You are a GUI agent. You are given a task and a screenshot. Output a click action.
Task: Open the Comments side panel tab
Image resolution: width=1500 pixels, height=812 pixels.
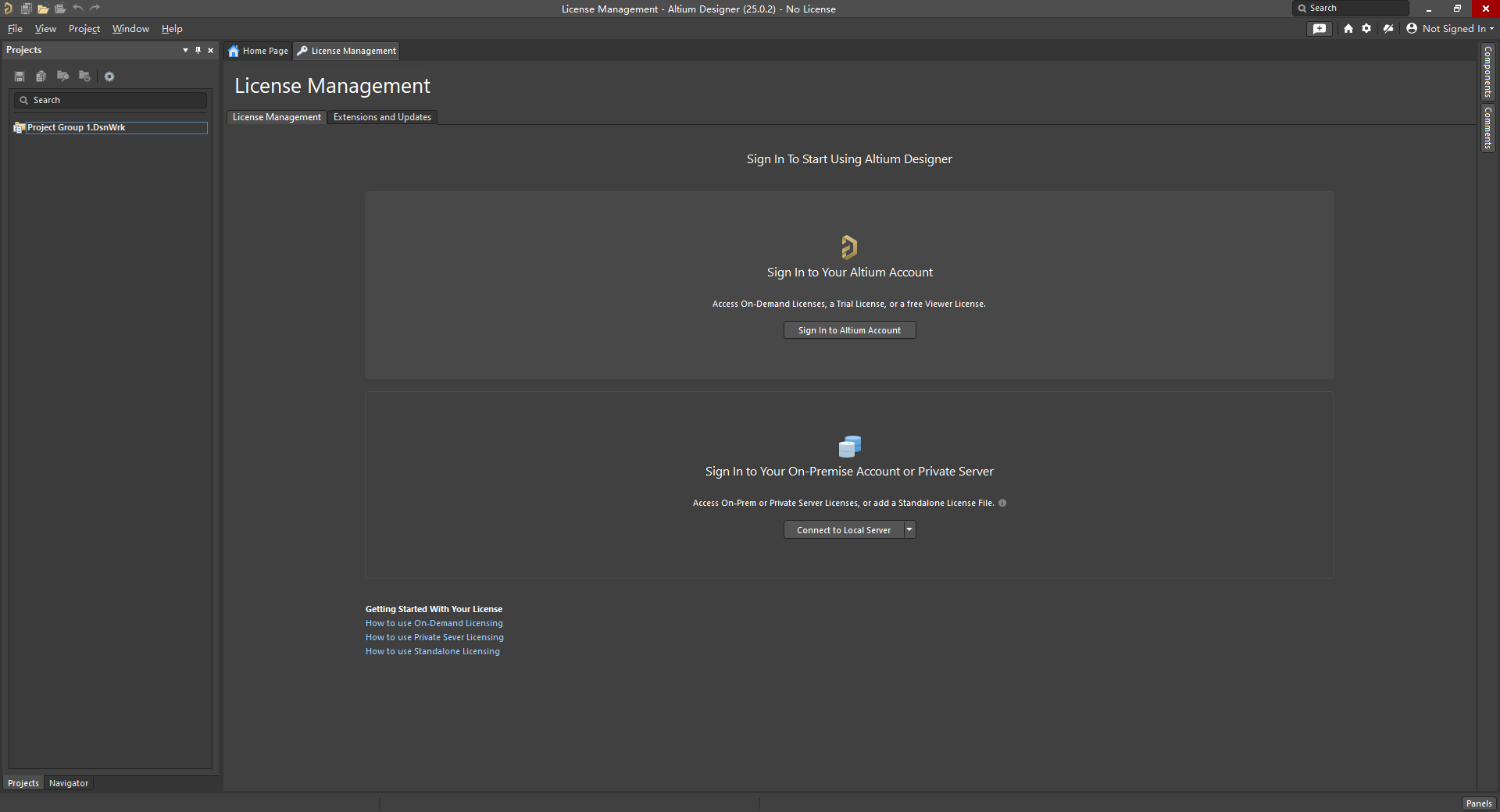tap(1487, 129)
